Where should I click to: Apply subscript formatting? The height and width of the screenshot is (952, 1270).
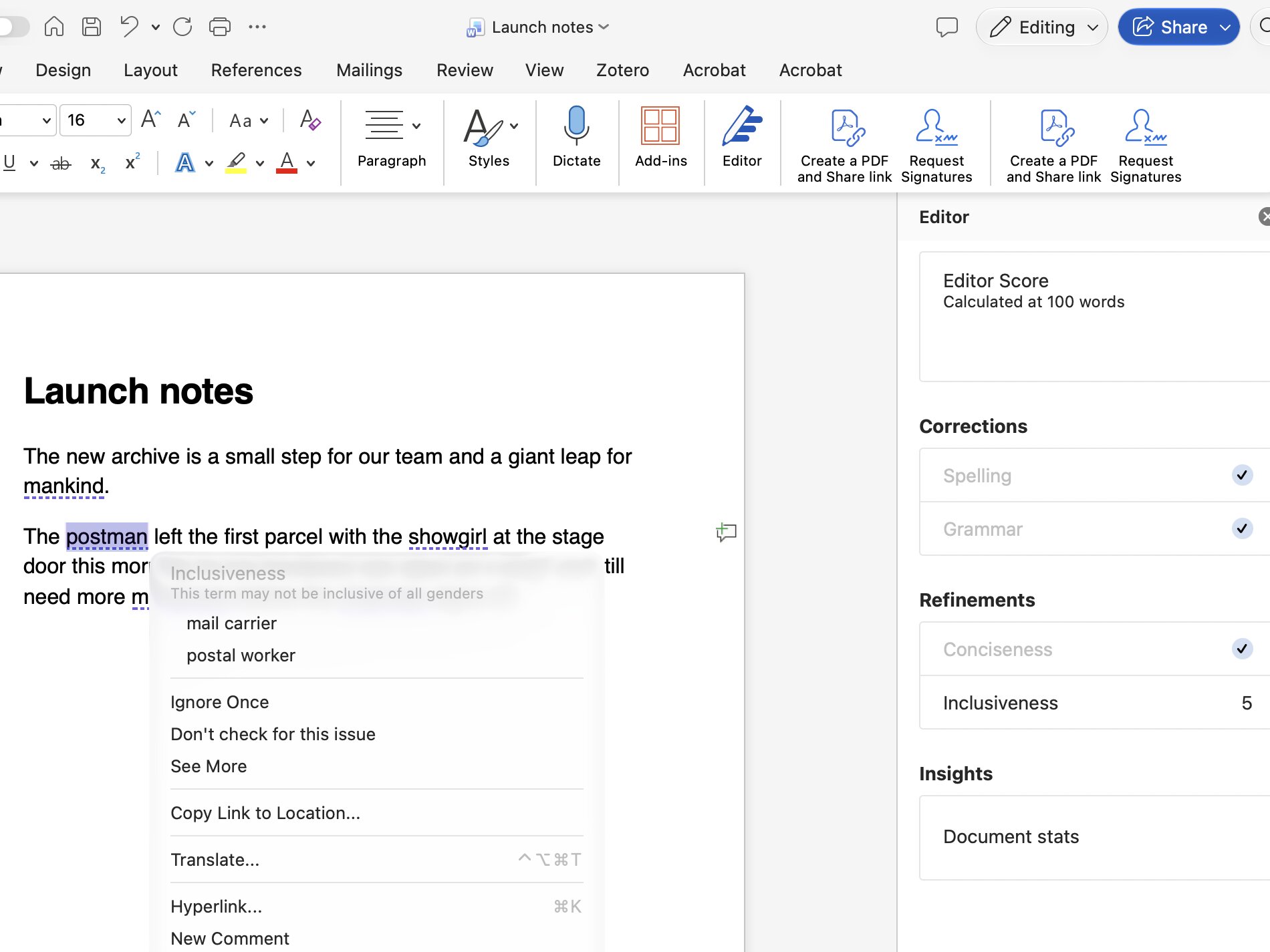pos(98,164)
